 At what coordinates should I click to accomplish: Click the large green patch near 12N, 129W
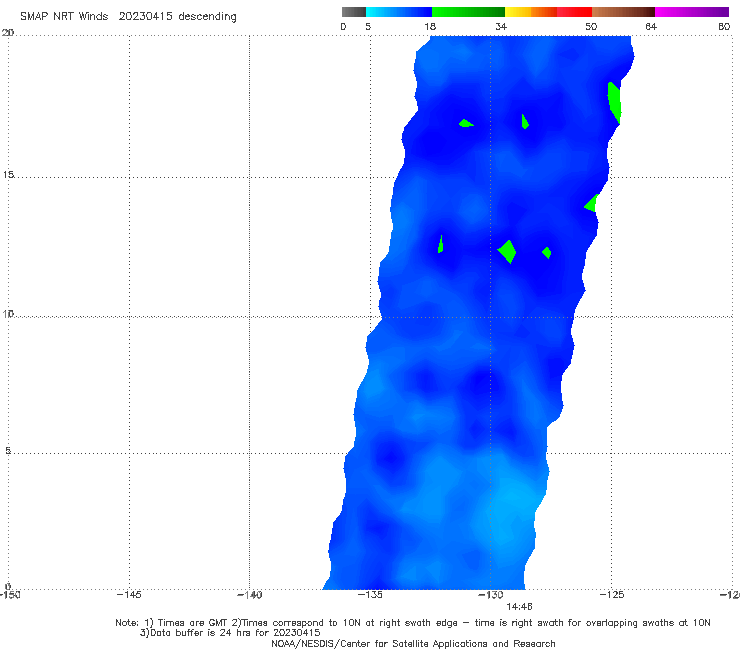pos(507,252)
